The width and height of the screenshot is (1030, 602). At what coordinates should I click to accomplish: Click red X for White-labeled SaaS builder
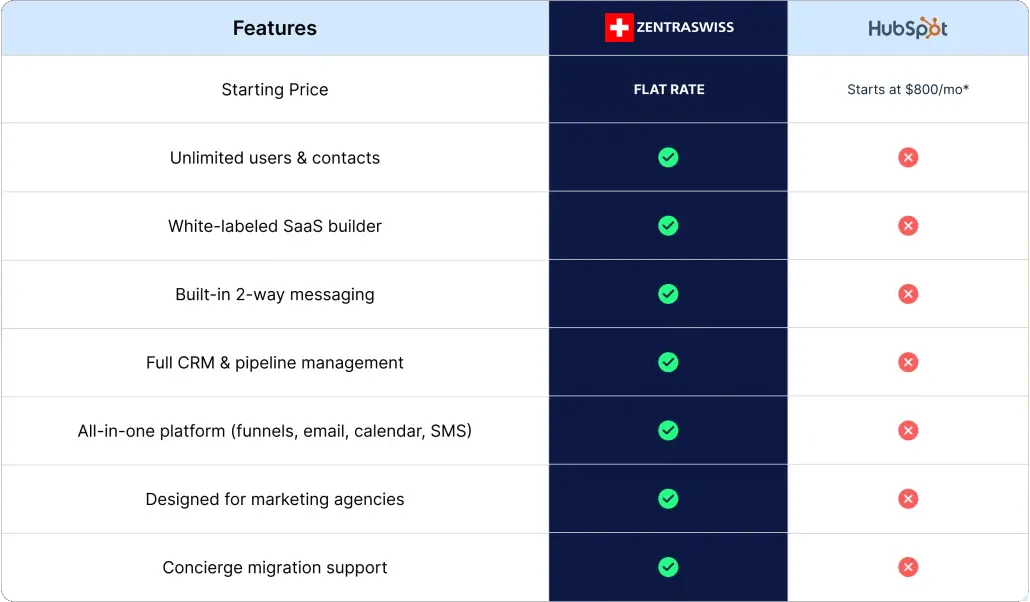(x=908, y=226)
